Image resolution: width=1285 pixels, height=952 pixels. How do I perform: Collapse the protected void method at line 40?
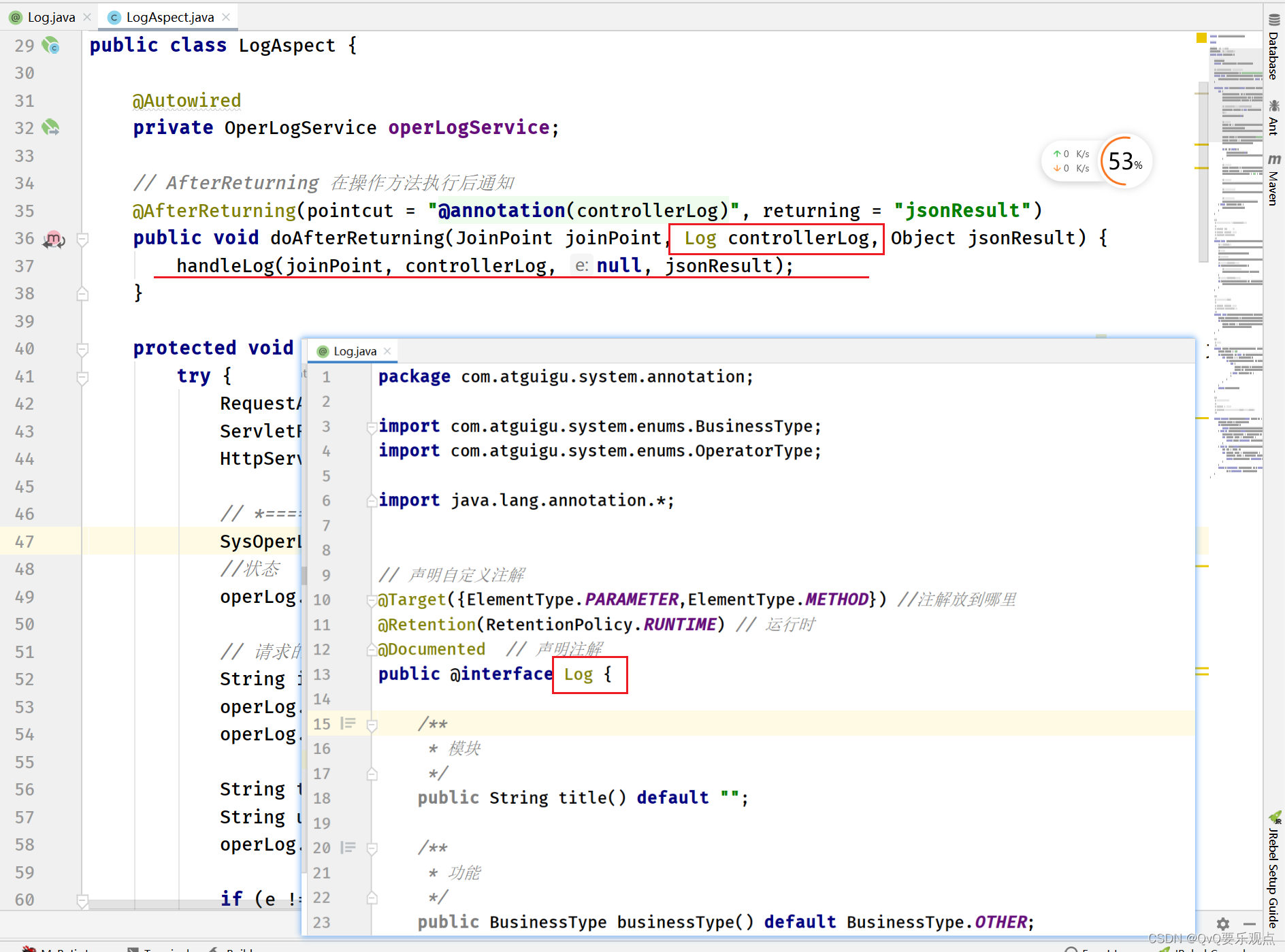82,349
